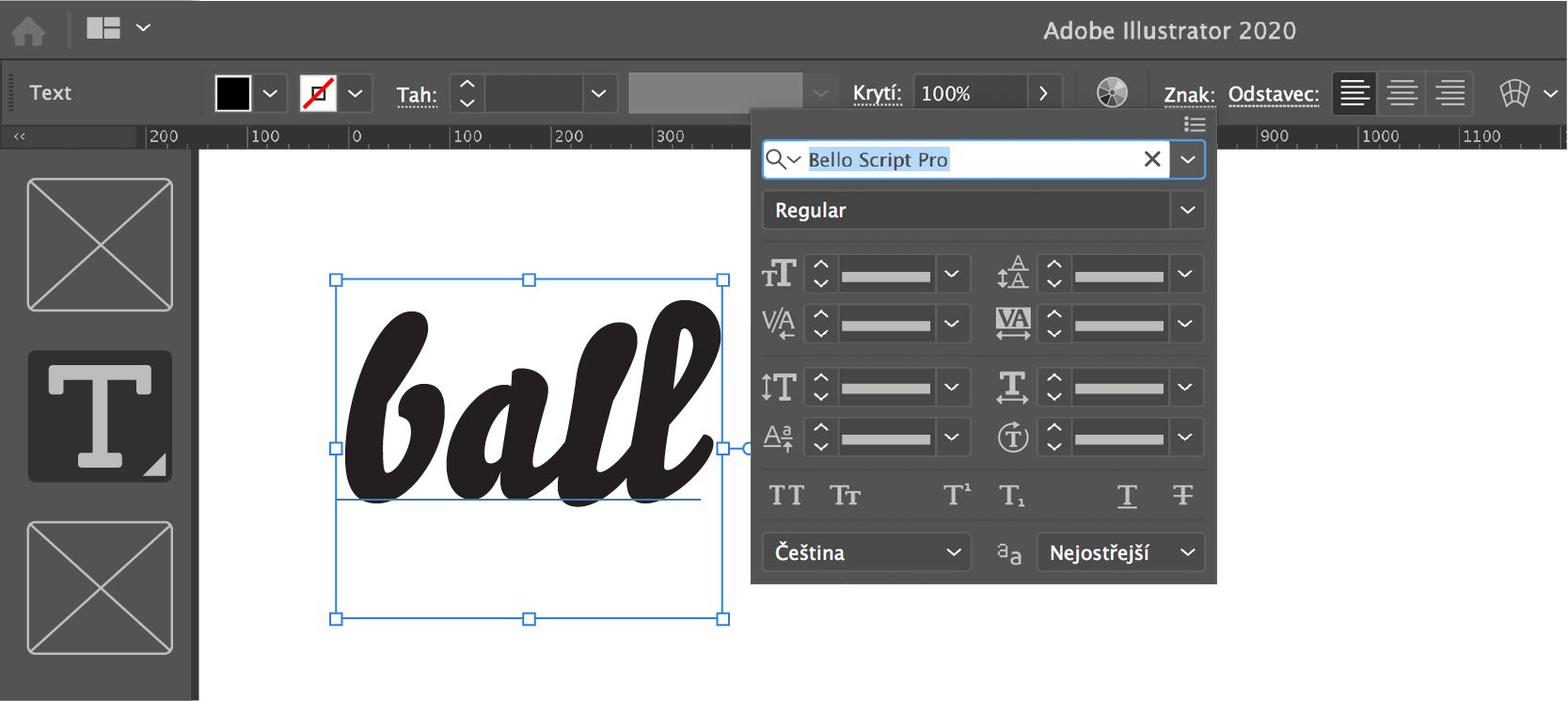Open the Character panel options menu
The width and height of the screenshot is (1568, 701).
pyautogui.click(x=1195, y=124)
